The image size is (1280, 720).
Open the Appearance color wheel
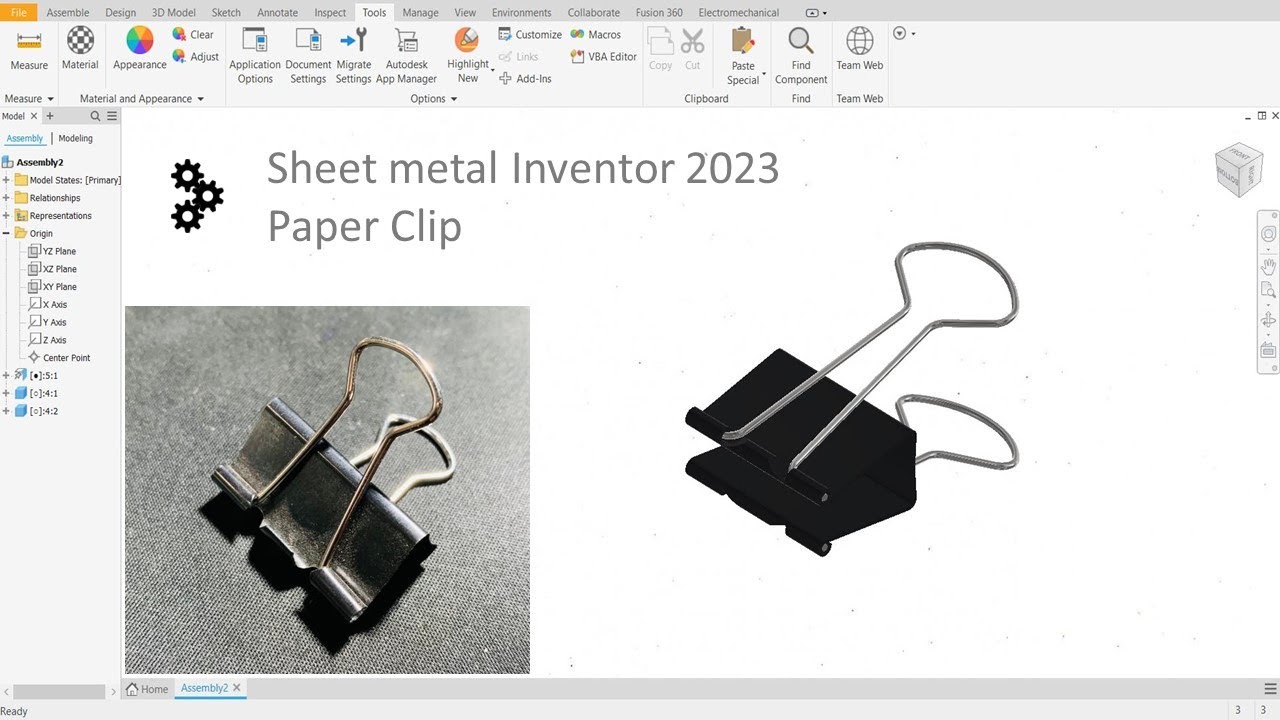[140, 40]
